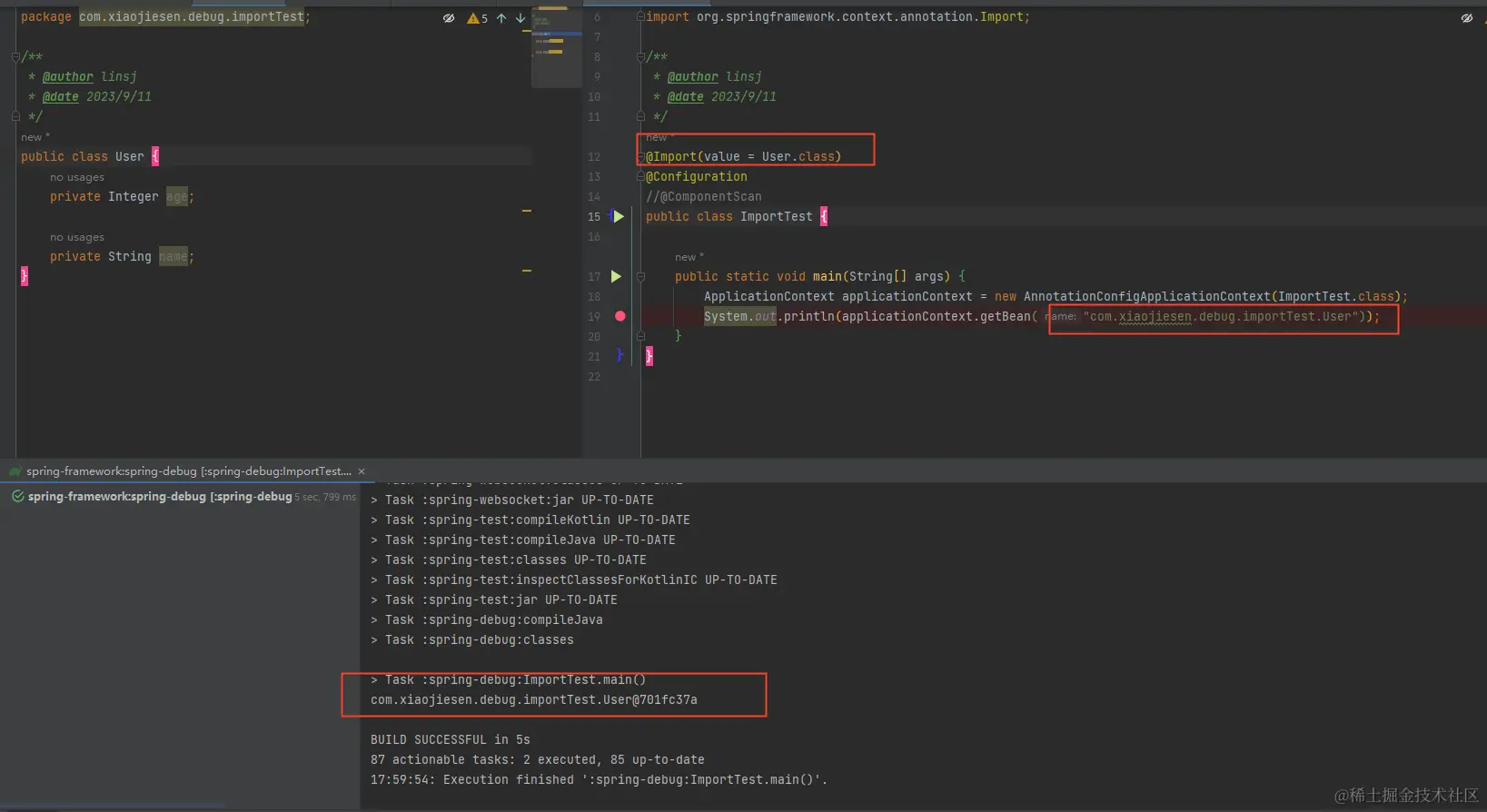1487x812 pixels.
Task: Click the 'name:' parameter hint in getBean
Action: [1060, 316]
